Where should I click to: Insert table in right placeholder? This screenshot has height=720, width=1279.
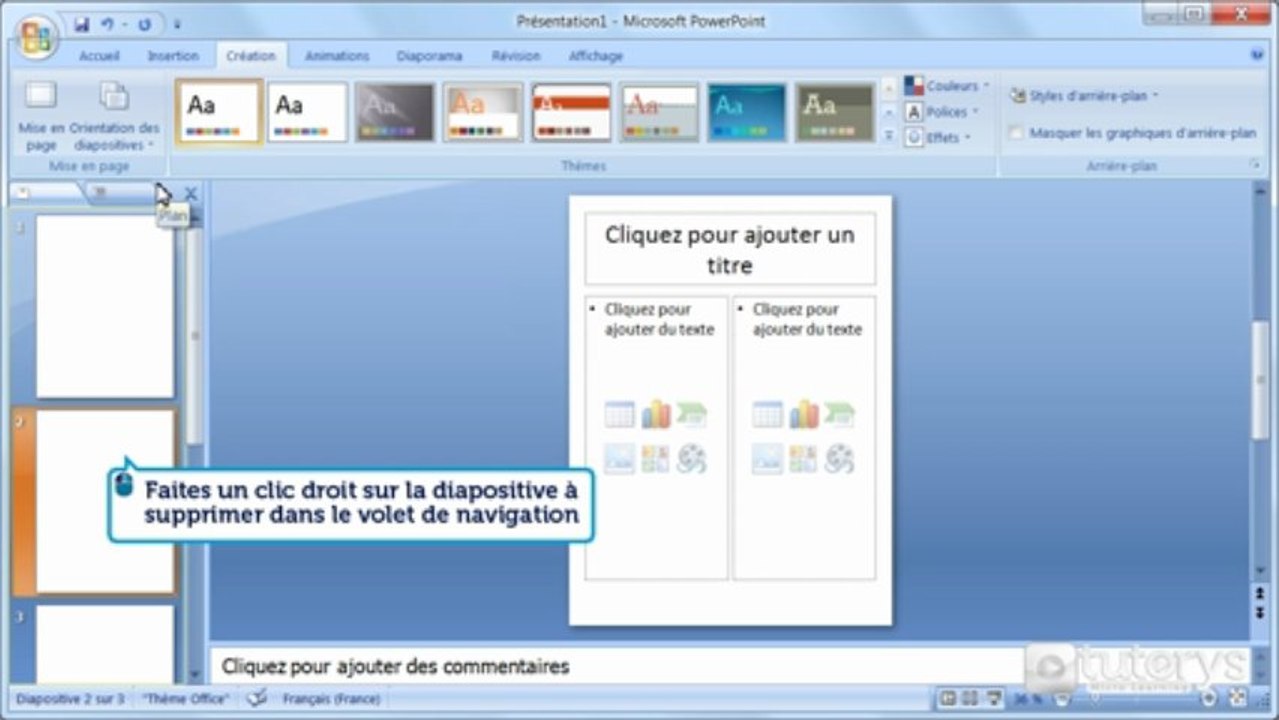pyautogui.click(x=767, y=414)
